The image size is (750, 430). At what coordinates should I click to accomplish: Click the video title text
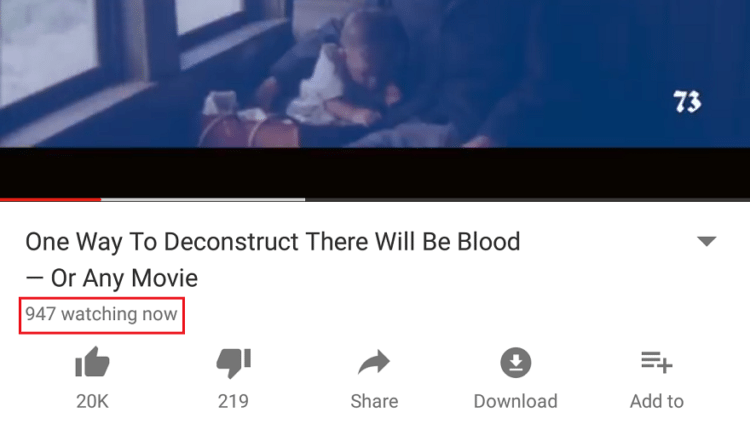pos(273,259)
